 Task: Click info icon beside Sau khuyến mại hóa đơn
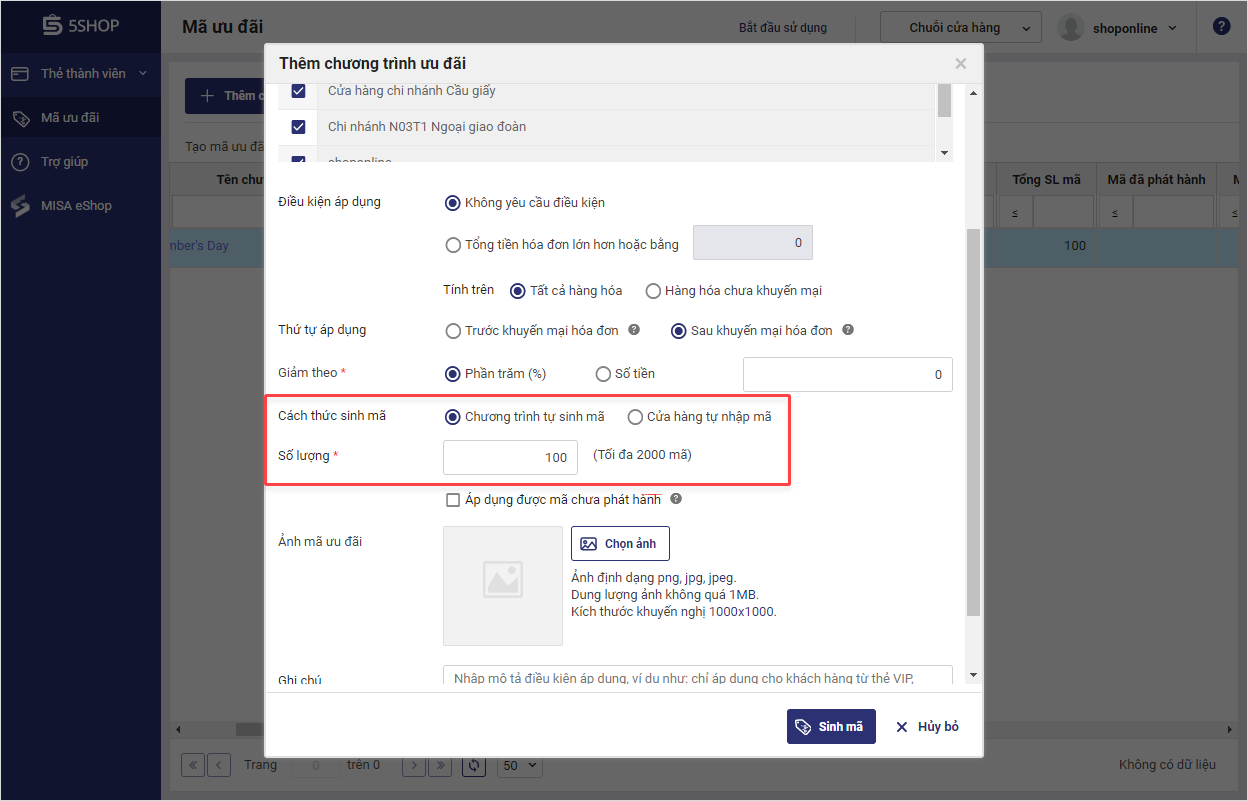coord(848,330)
